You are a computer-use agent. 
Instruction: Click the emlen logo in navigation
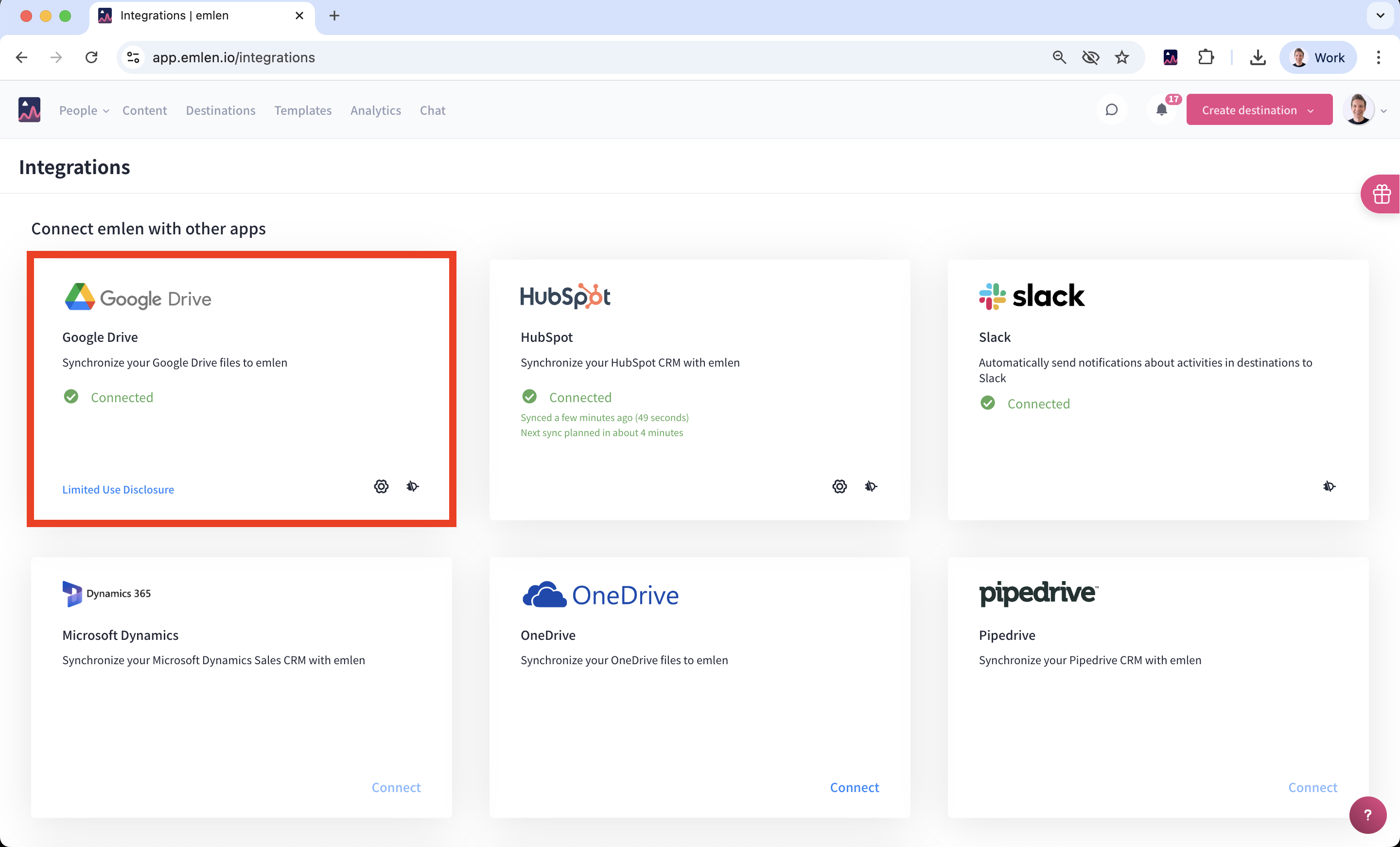29,110
